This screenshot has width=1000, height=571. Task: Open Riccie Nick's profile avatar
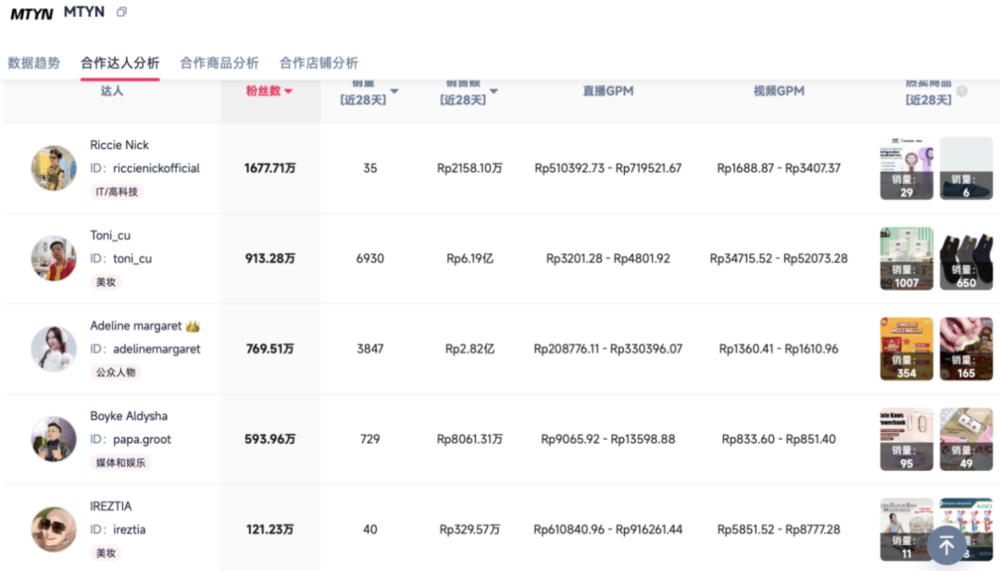pyautogui.click(x=54, y=168)
